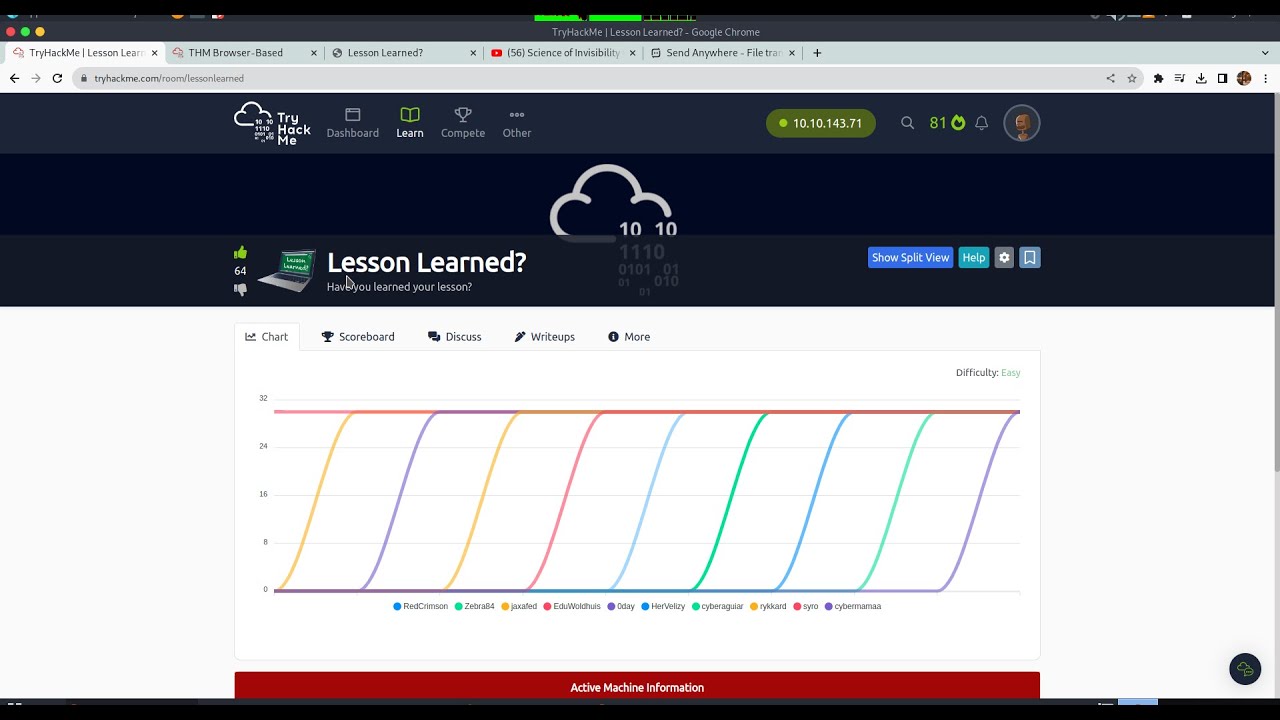This screenshot has height=720, width=1280.
Task: Go back in browser history
Action: tap(14, 78)
